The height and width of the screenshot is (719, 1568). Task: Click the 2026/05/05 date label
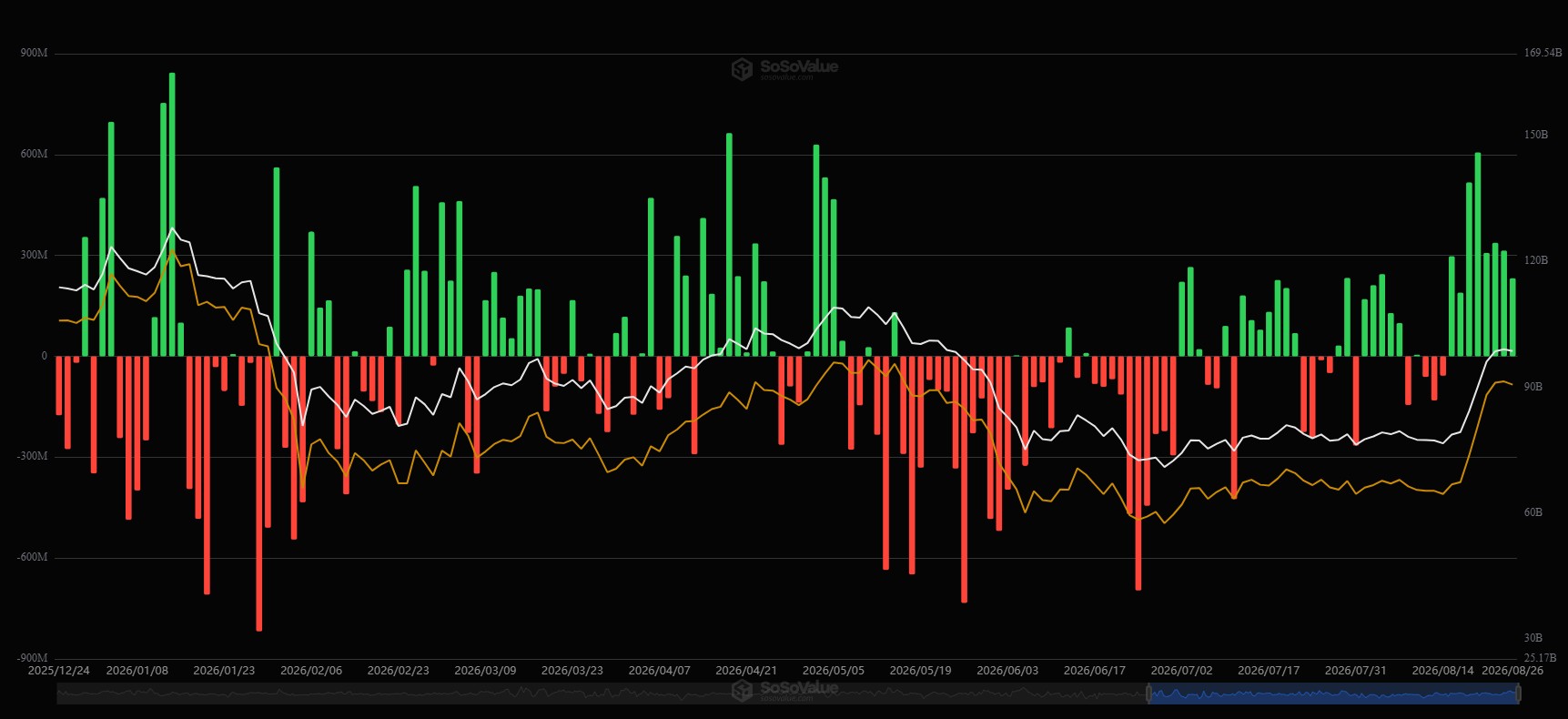[x=834, y=671]
